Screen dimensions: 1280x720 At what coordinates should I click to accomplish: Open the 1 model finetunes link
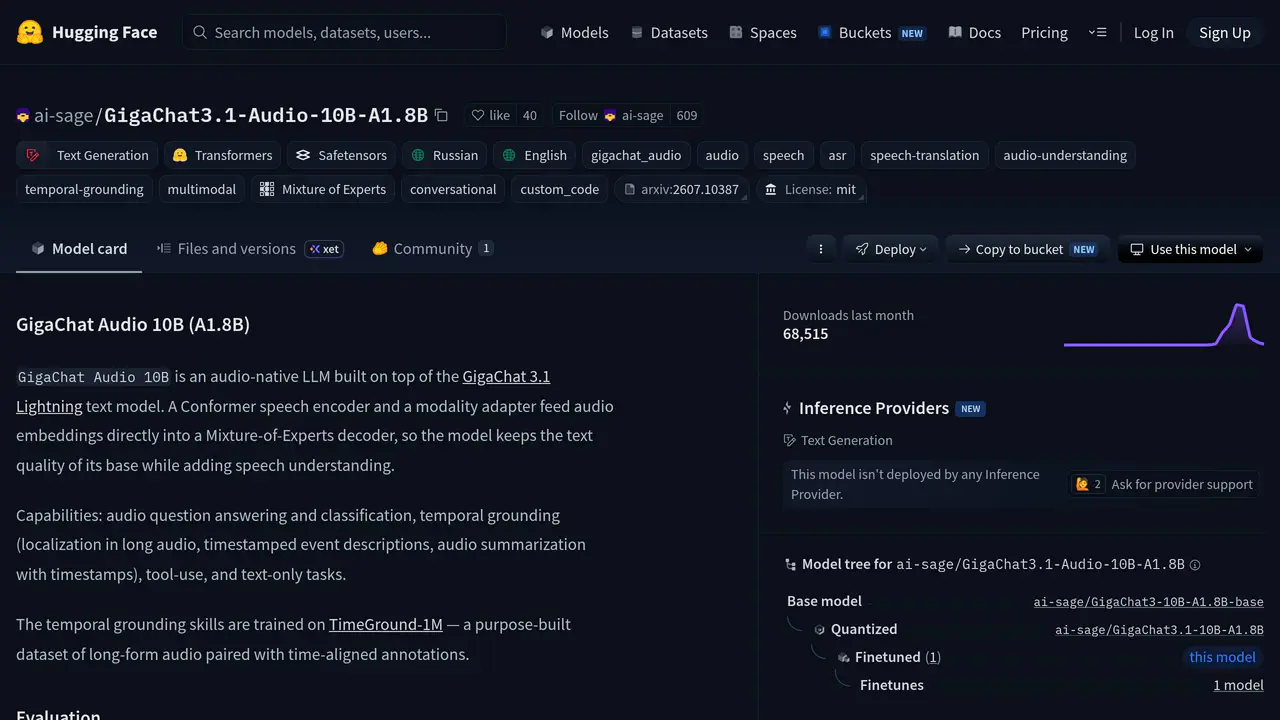(x=1238, y=685)
